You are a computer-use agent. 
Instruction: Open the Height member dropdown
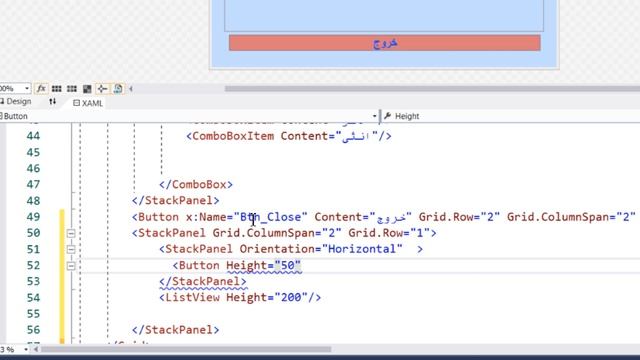point(510,116)
